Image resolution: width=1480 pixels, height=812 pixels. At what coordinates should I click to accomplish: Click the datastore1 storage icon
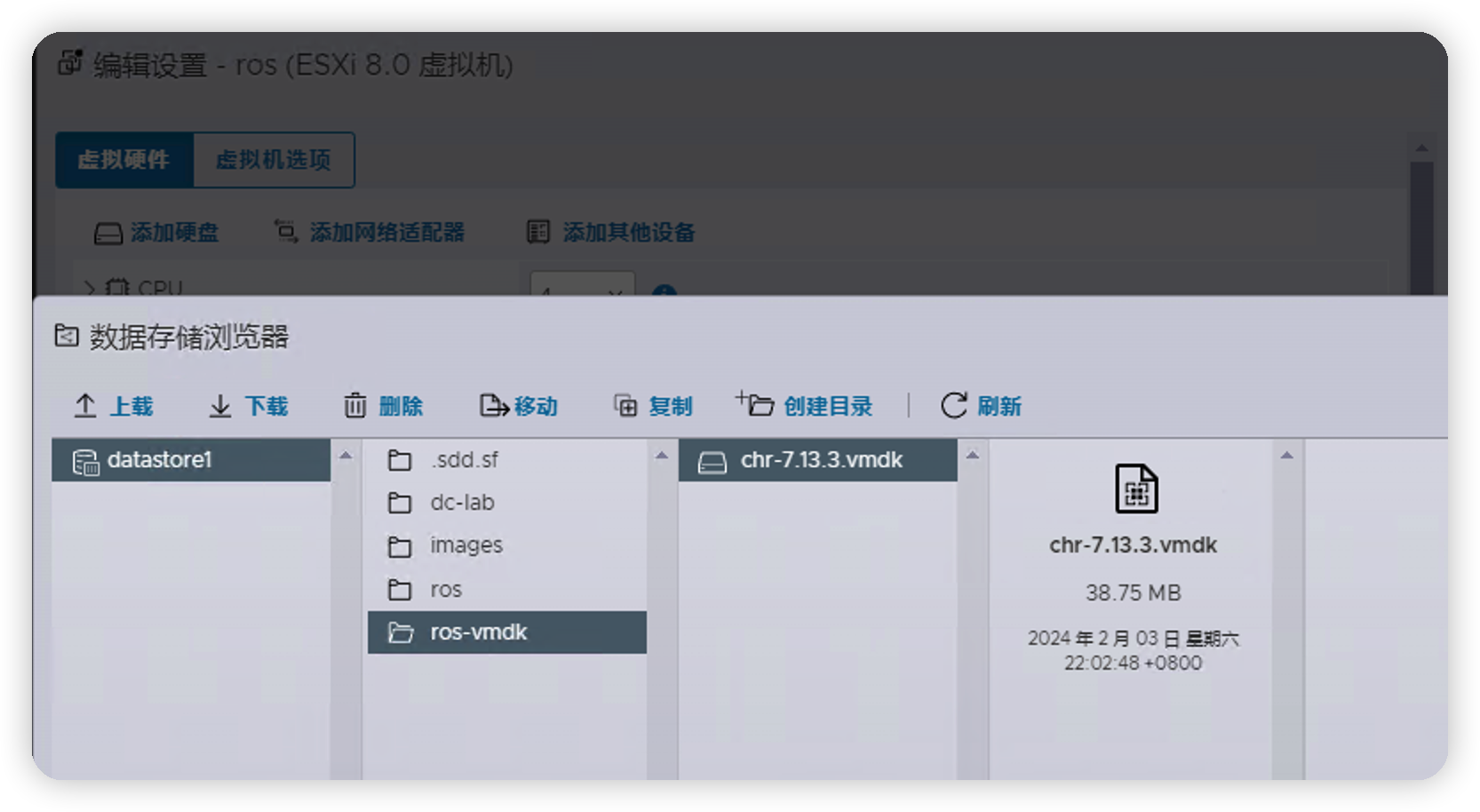(85, 461)
